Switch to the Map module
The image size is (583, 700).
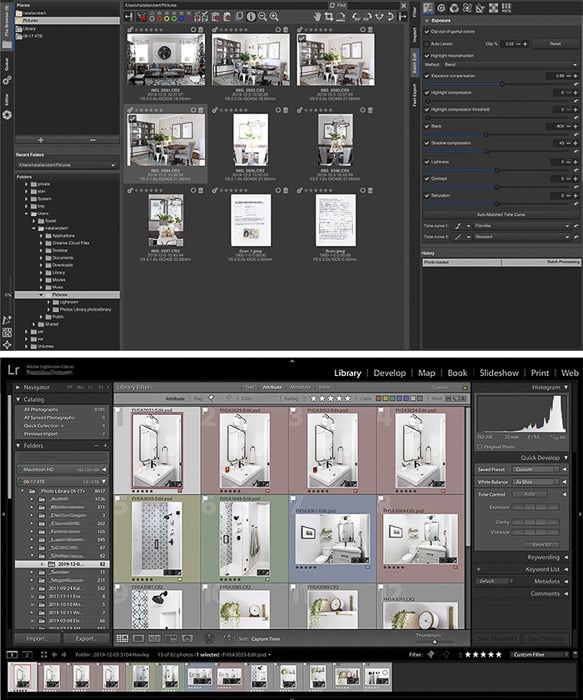(x=426, y=373)
